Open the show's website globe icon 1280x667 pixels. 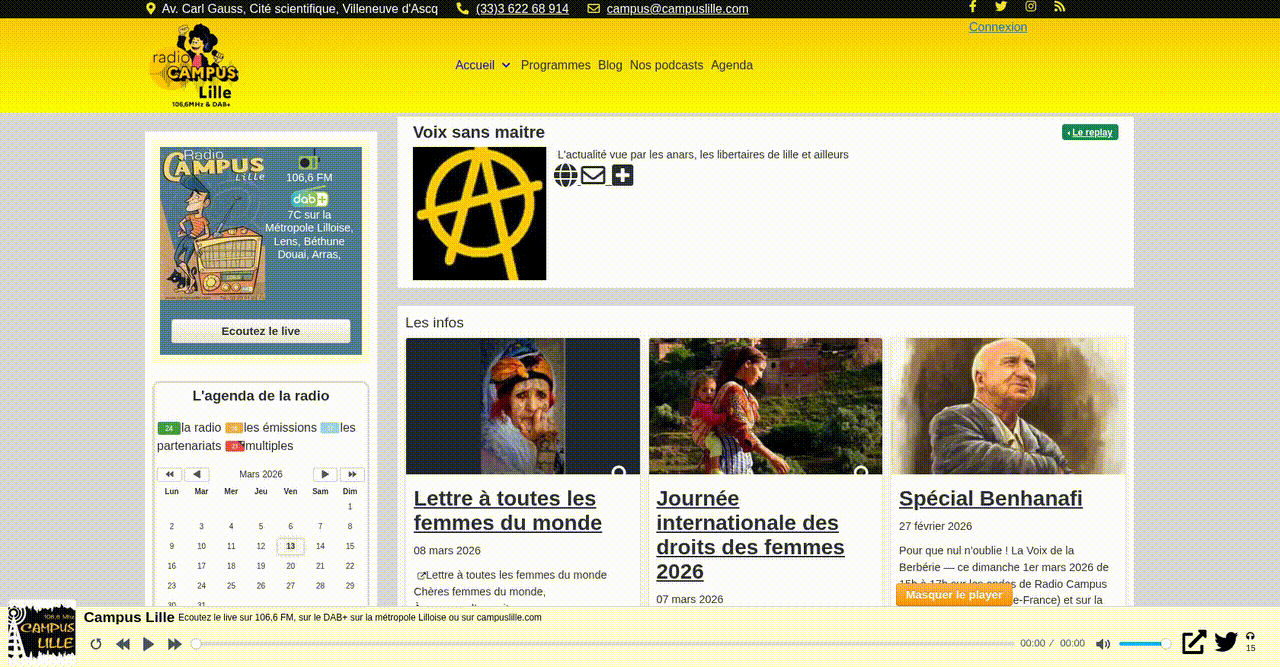tap(566, 176)
